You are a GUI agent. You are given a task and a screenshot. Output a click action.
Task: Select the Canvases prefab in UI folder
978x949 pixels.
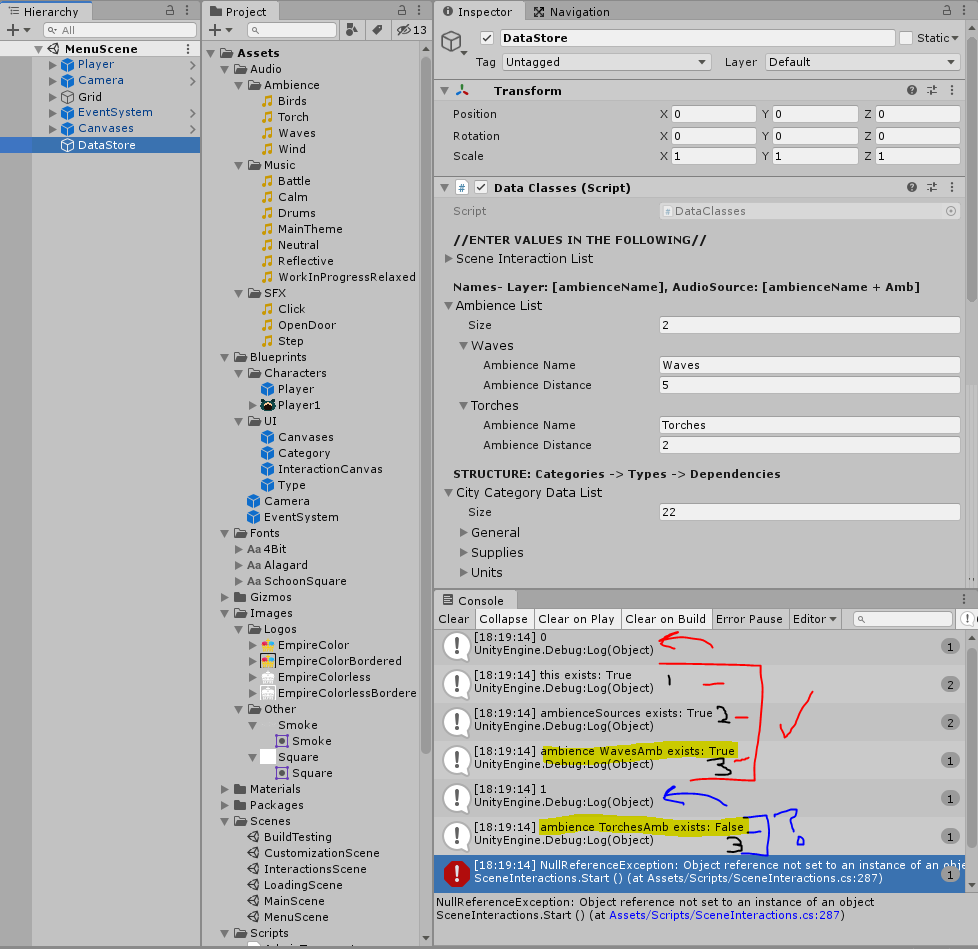[x=305, y=437]
